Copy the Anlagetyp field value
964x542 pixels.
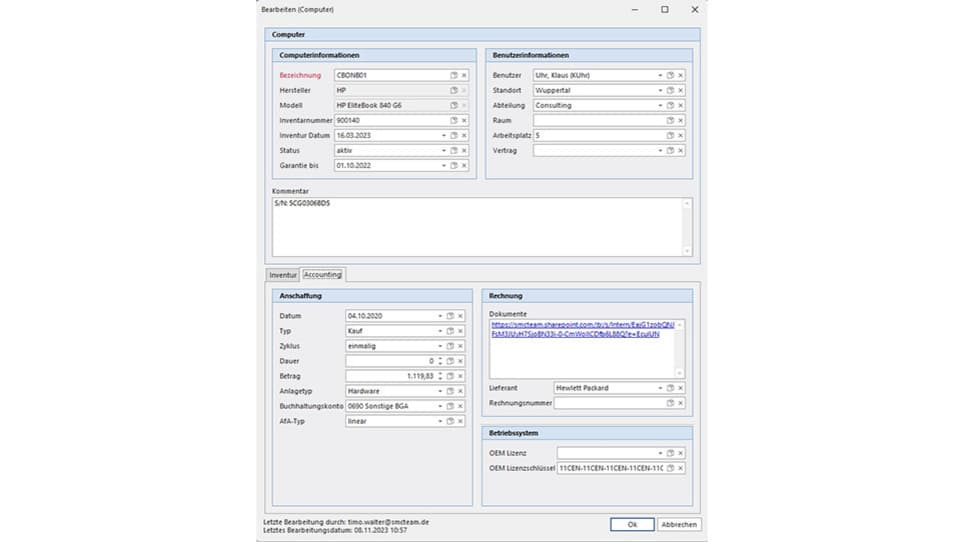click(450, 391)
